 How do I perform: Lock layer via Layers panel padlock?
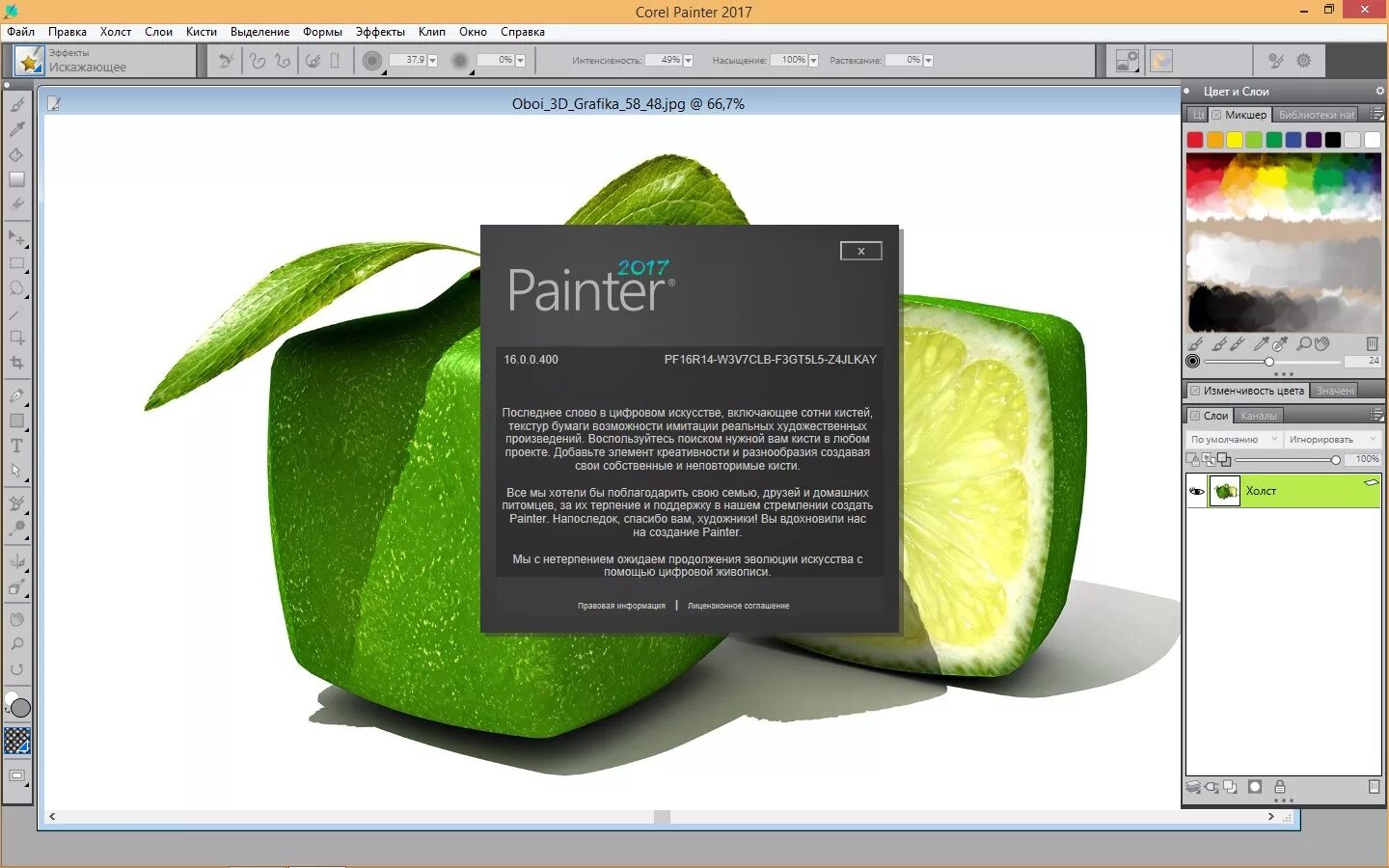click(x=1280, y=787)
